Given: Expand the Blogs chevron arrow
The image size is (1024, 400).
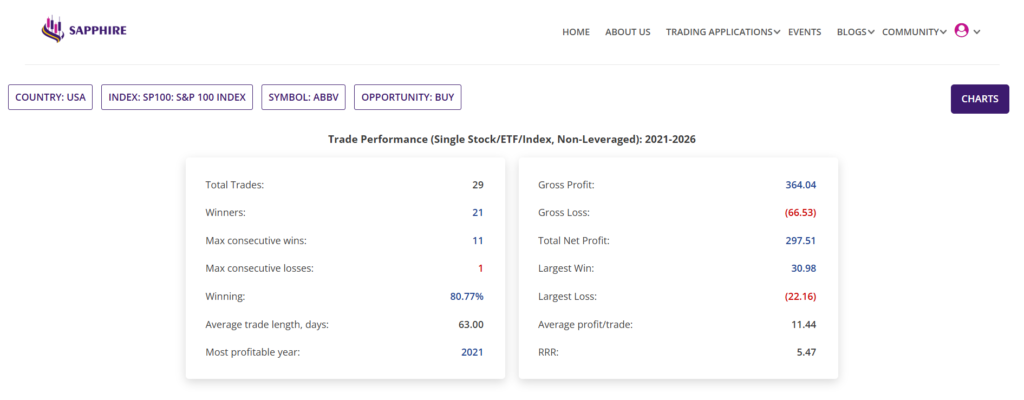Looking at the screenshot, I should 871,32.
